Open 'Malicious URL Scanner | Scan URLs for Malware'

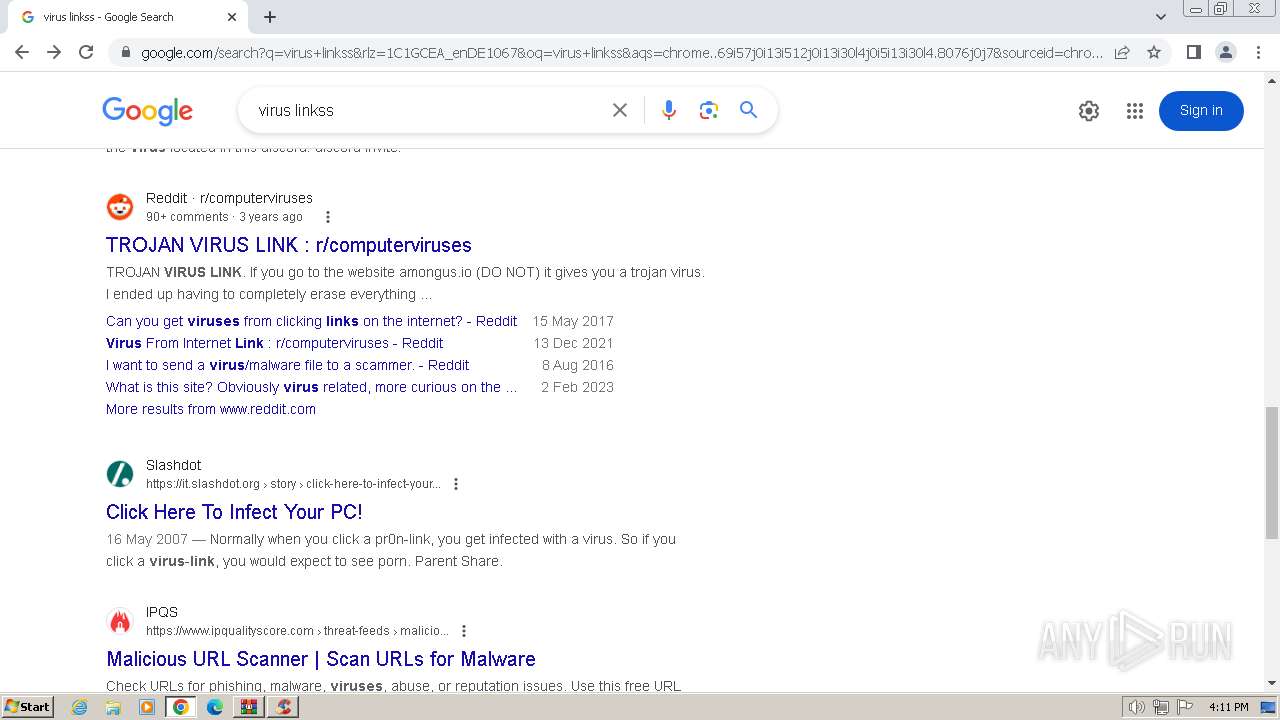pyautogui.click(x=321, y=659)
